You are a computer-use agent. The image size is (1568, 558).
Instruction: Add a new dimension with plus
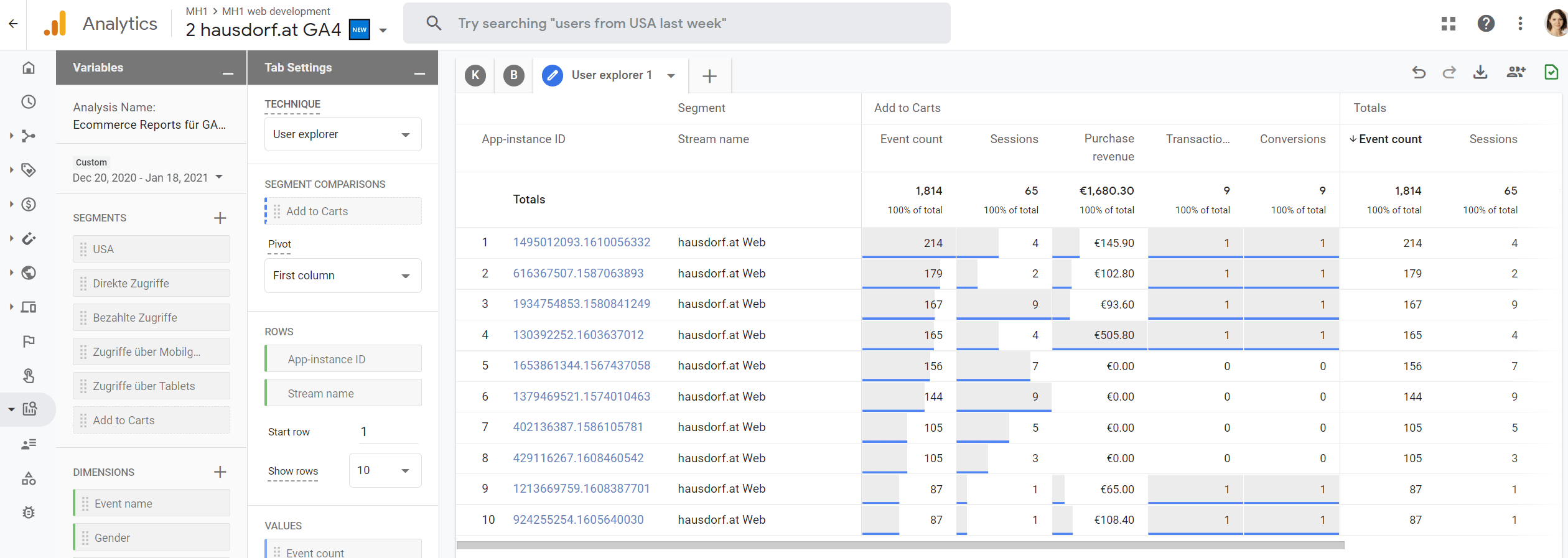point(220,472)
